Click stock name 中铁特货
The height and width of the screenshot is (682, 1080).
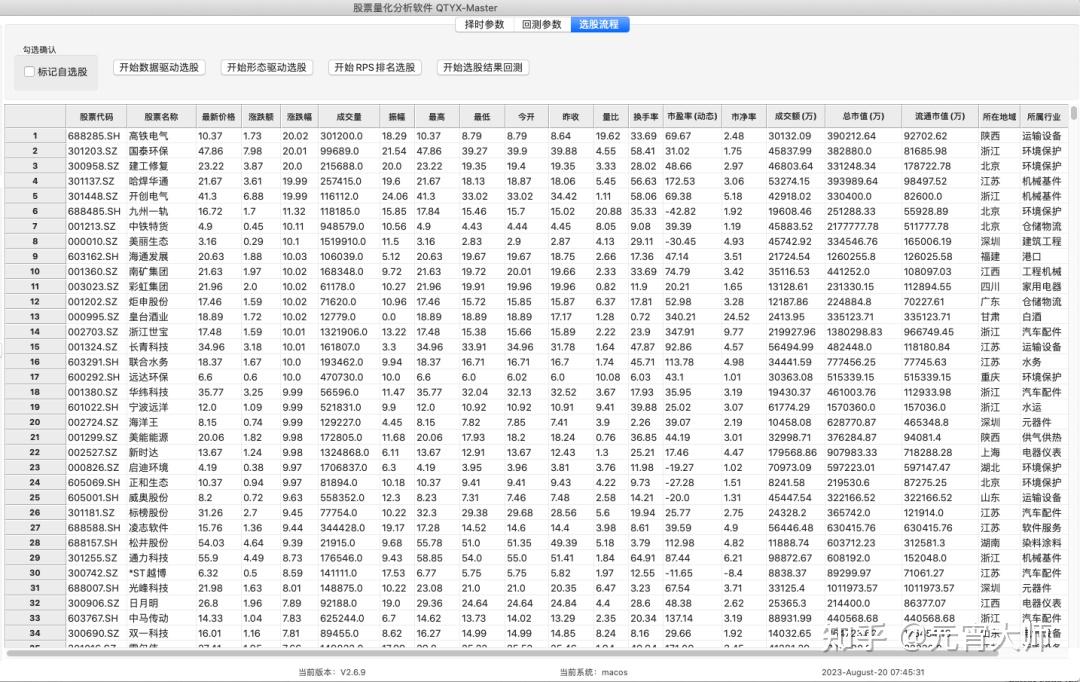pyautogui.click(x=149, y=227)
